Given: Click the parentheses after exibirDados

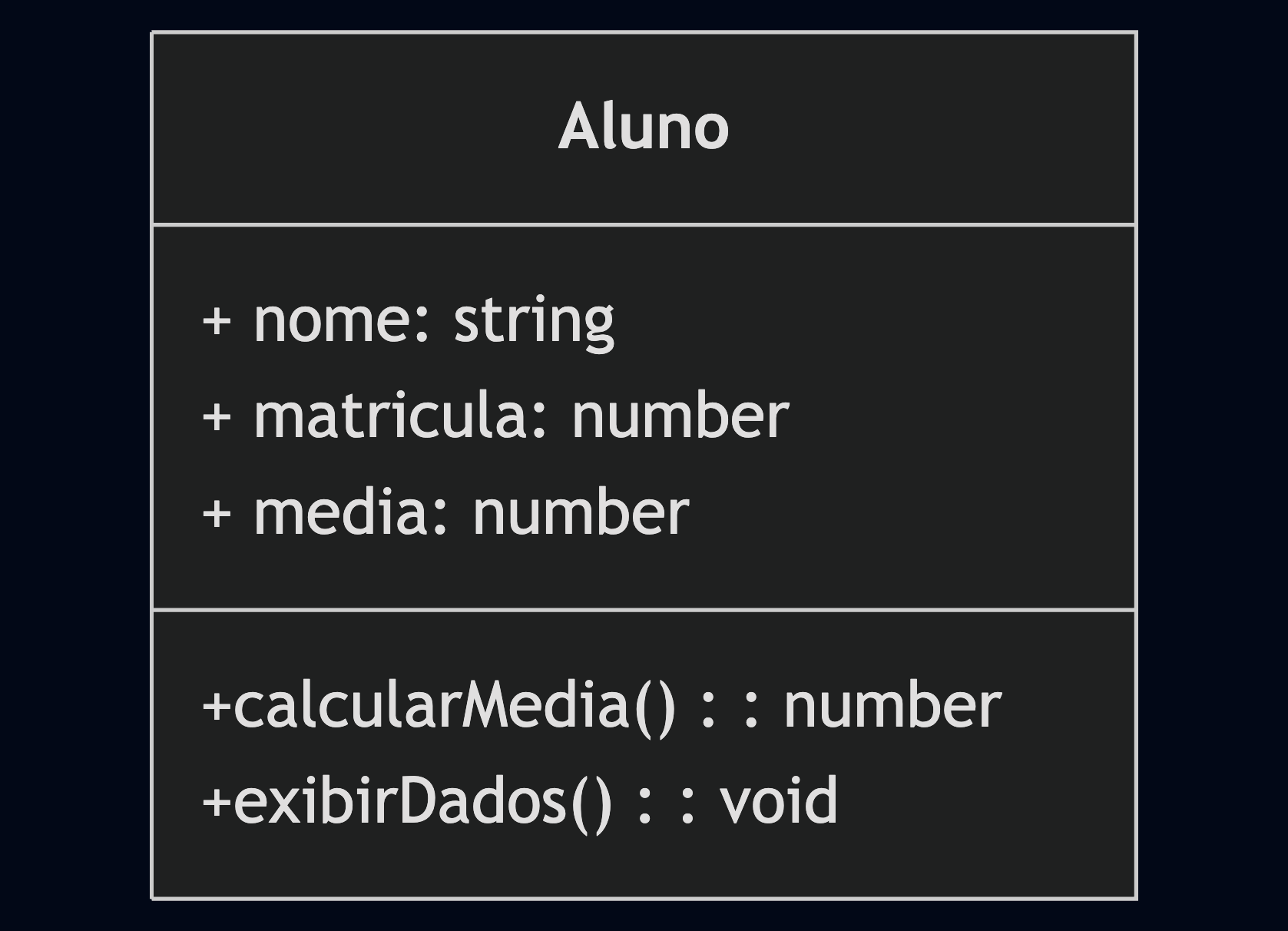Looking at the screenshot, I should point(591,803).
